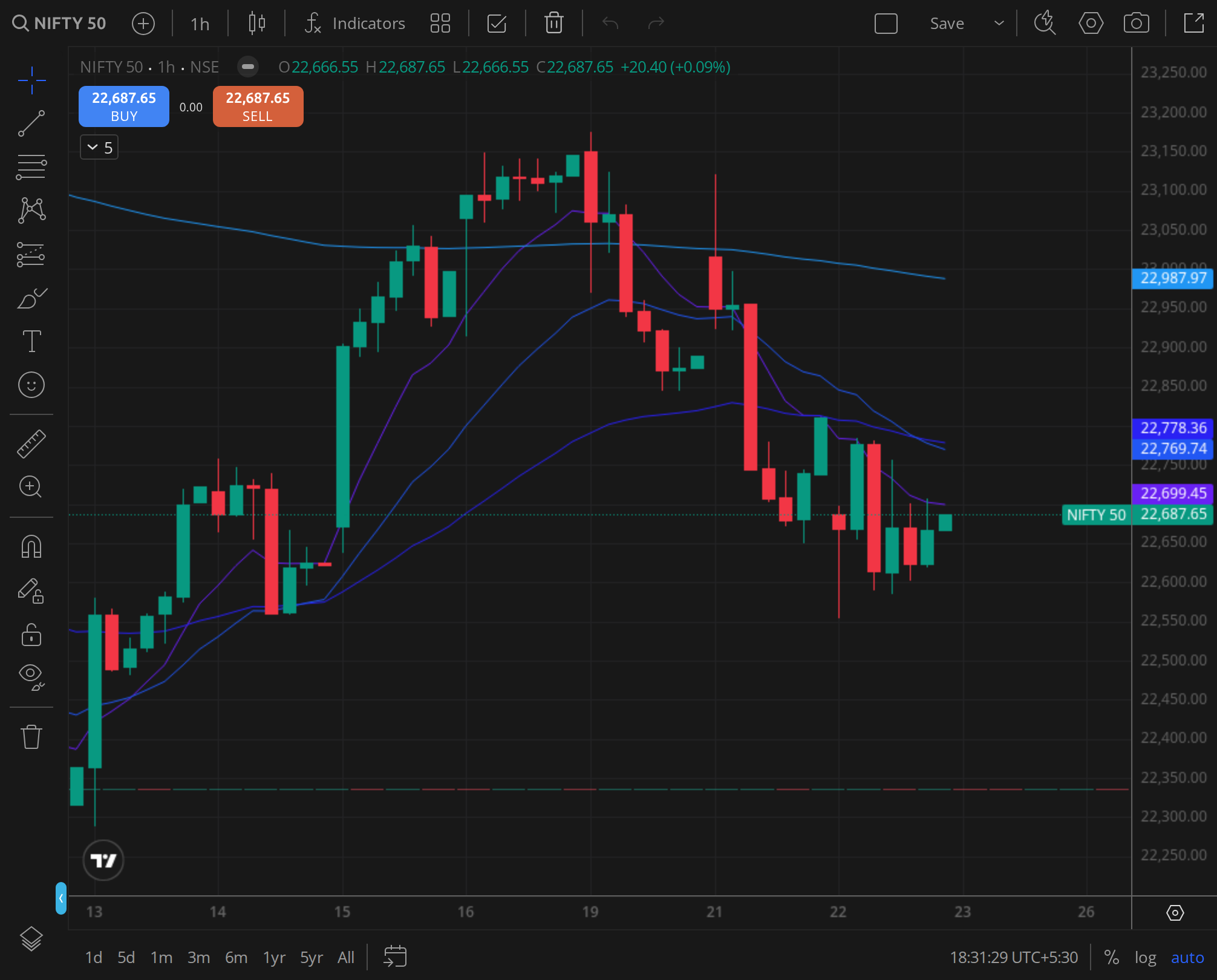The height and width of the screenshot is (980, 1217).
Task: Remove all drawings via sidebar trash
Action: pyautogui.click(x=31, y=737)
